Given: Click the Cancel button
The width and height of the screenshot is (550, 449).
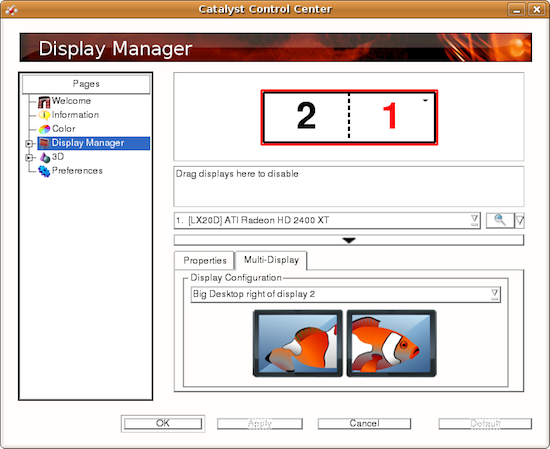Looking at the screenshot, I should pos(364,423).
